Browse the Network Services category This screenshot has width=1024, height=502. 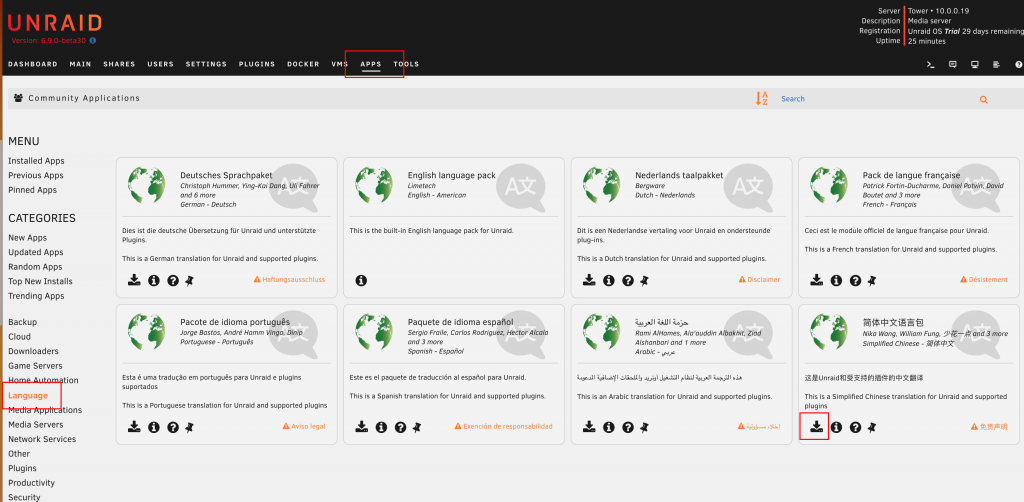[42, 439]
